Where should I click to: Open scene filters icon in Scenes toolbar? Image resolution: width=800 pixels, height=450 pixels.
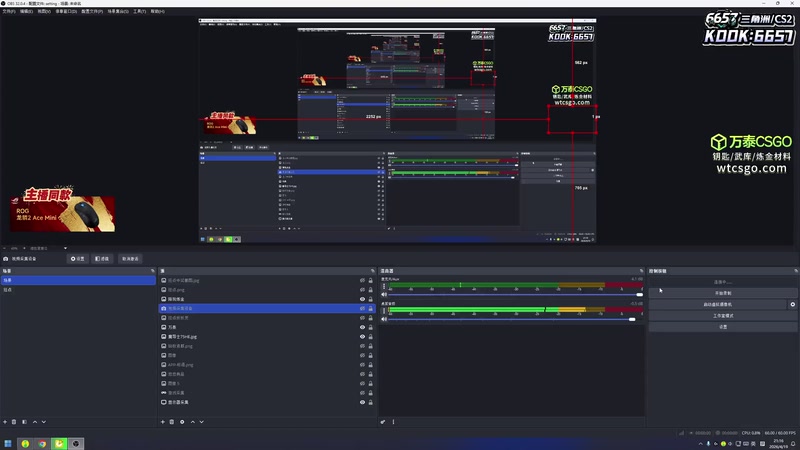point(24,422)
